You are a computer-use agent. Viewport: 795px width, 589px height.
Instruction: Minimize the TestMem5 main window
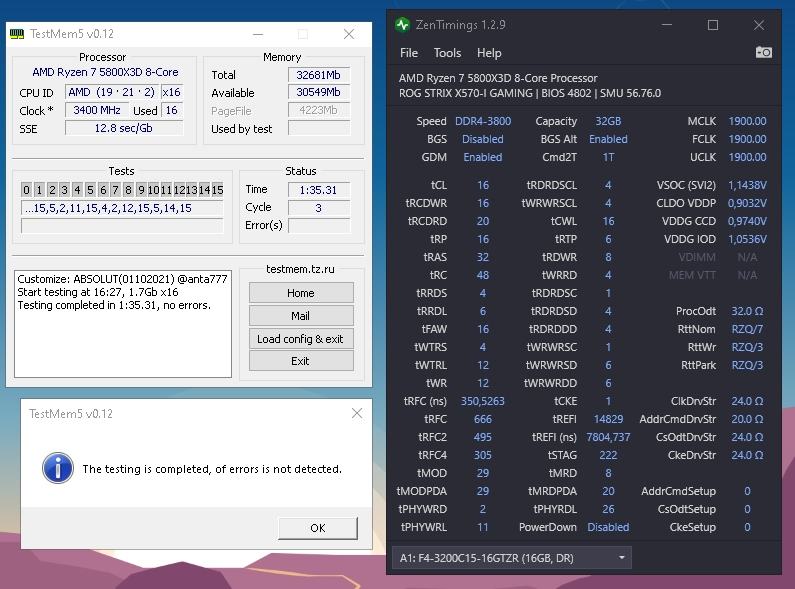[x=258, y=34]
